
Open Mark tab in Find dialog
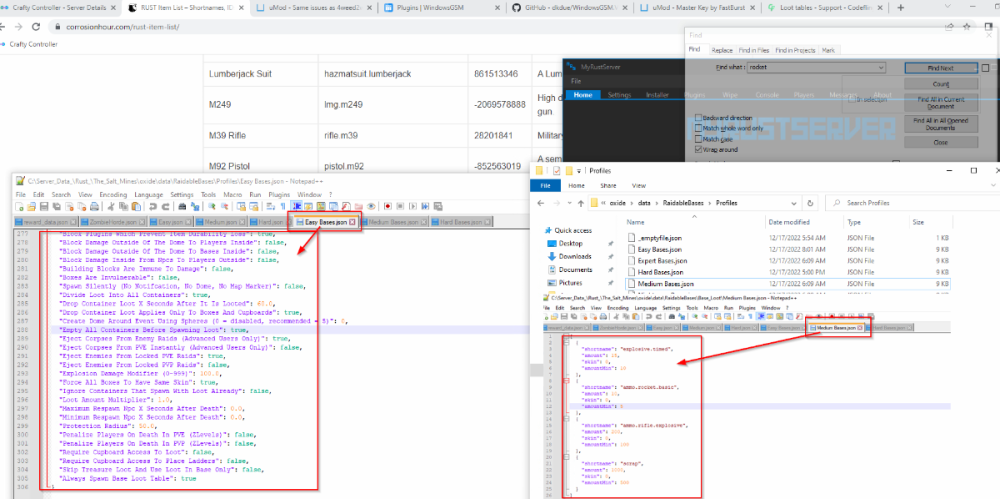click(x=828, y=50)
